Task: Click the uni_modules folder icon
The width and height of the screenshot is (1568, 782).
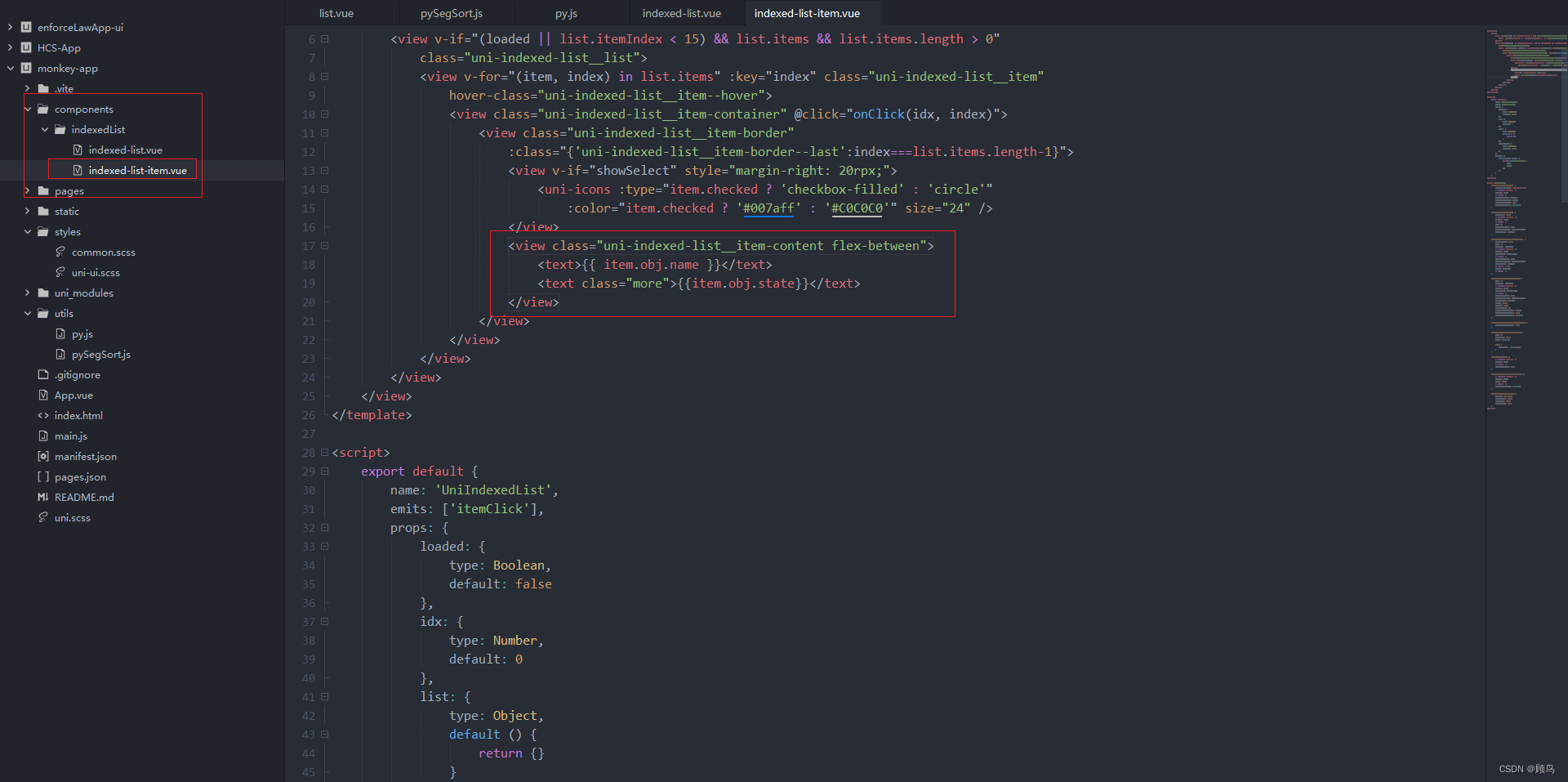Action: 43,293
